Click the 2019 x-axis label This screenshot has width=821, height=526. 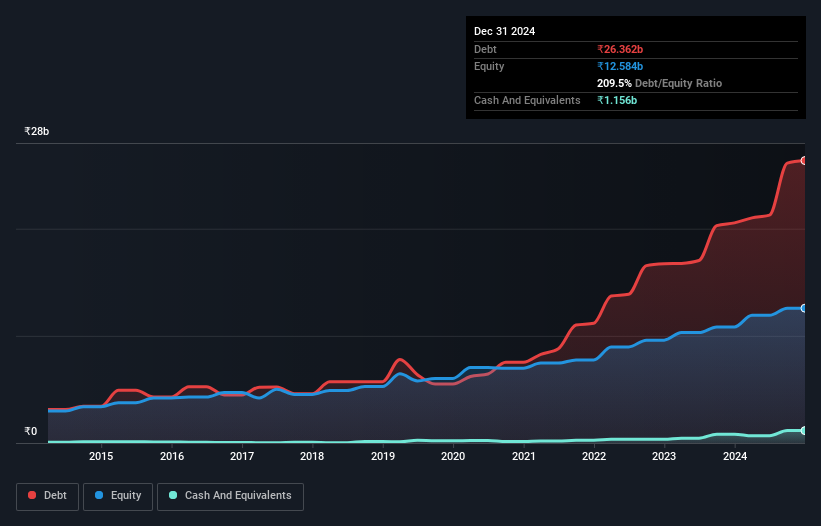[383, 456]
